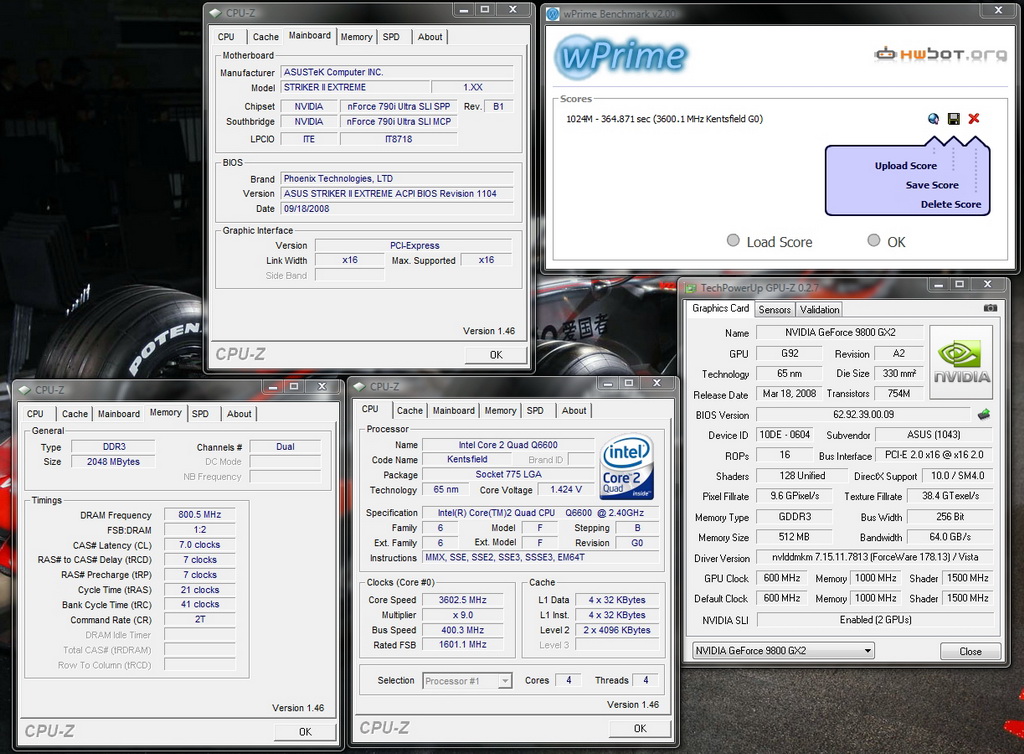Click the GPU-Z BIOS Version 62.92.39.00.09 field
Image resolution: width=1024 pixels, height=754 pixels.
tap(863, 415)
